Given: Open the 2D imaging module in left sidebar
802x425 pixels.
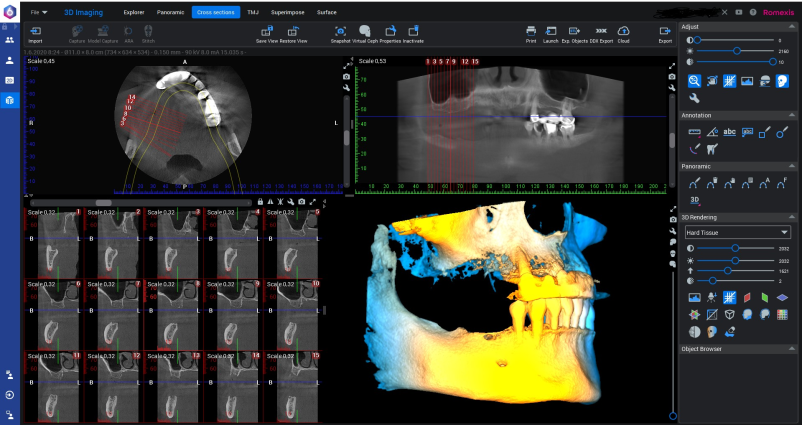Looking at the screenshot, I should (x=10, y=80).
